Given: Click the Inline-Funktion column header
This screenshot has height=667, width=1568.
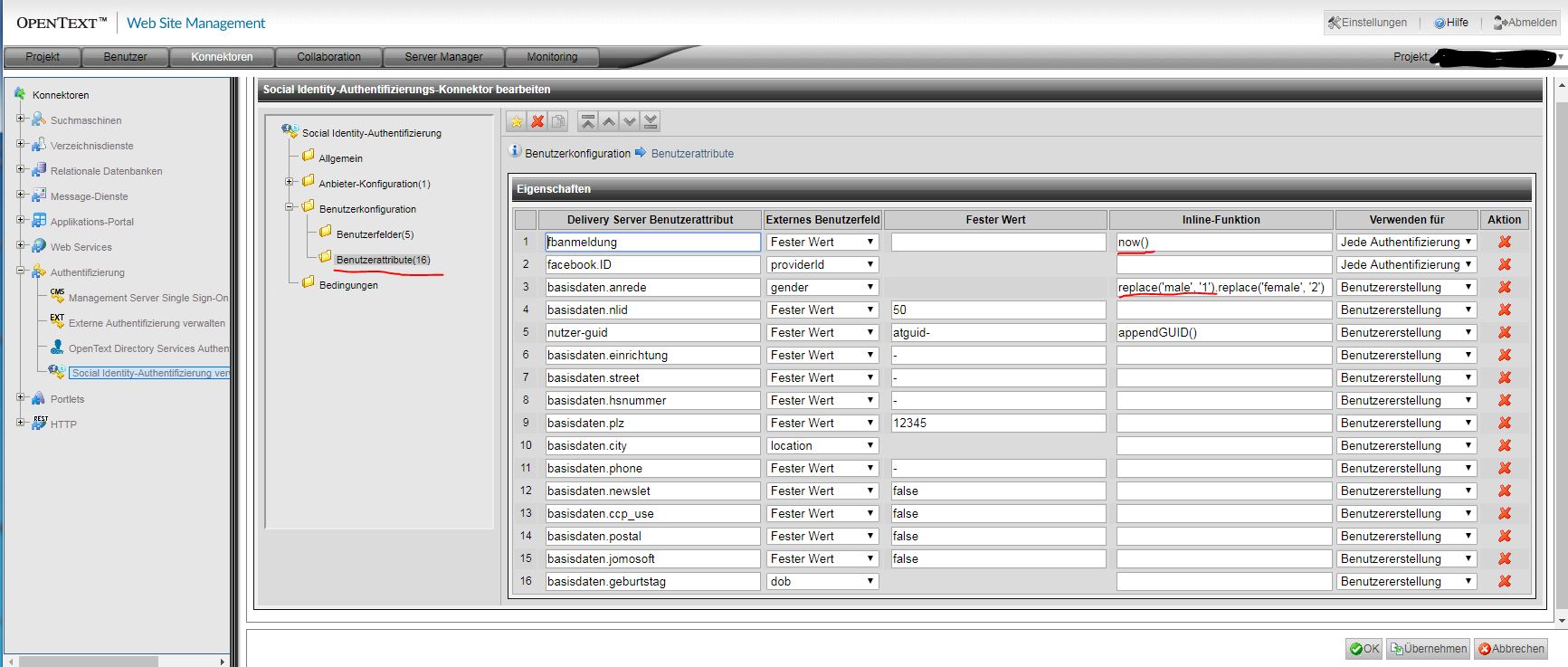Looking at the screenshot, I should click(1221, 220).
